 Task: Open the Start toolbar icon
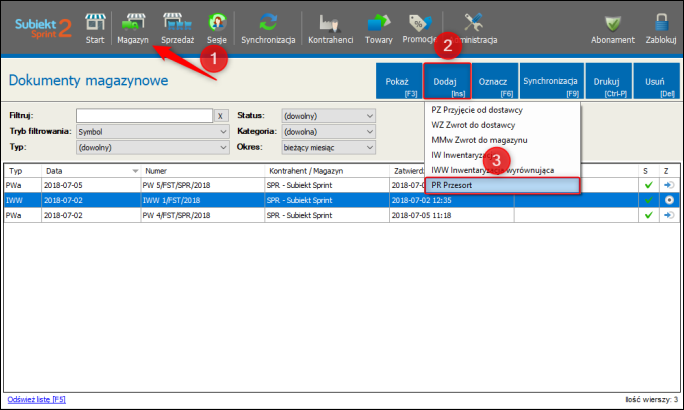(95, 26)
